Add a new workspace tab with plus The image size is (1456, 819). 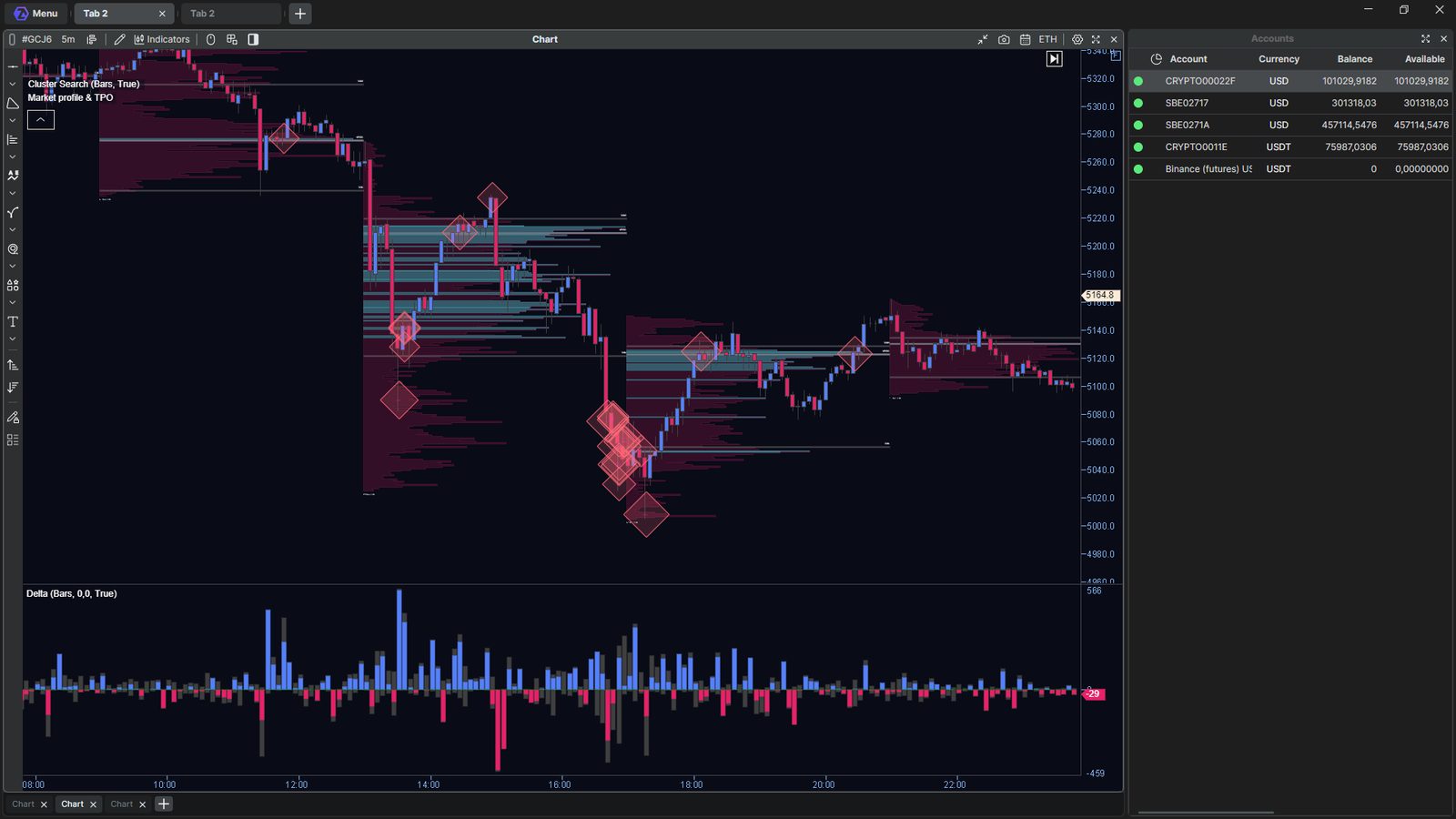pos(300,14)
